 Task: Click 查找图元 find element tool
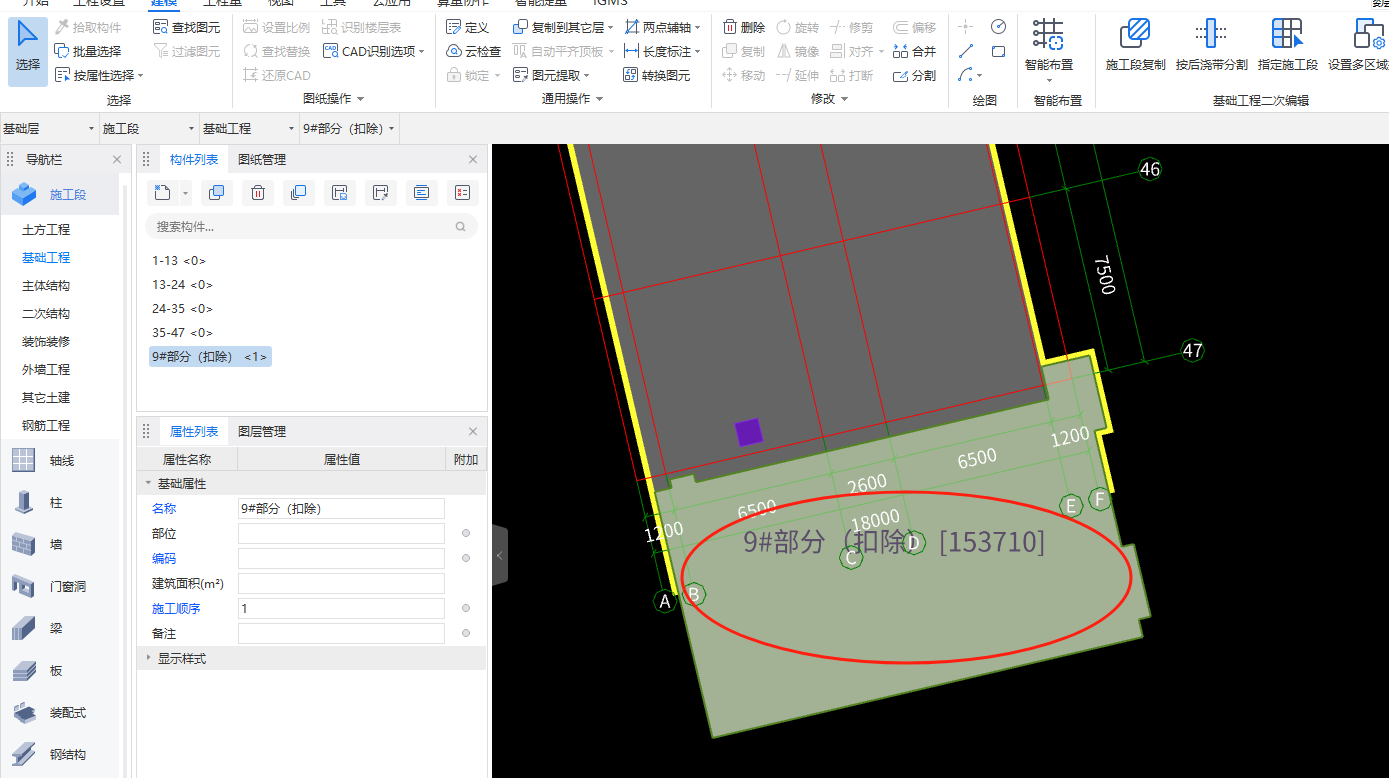(186, 27)
